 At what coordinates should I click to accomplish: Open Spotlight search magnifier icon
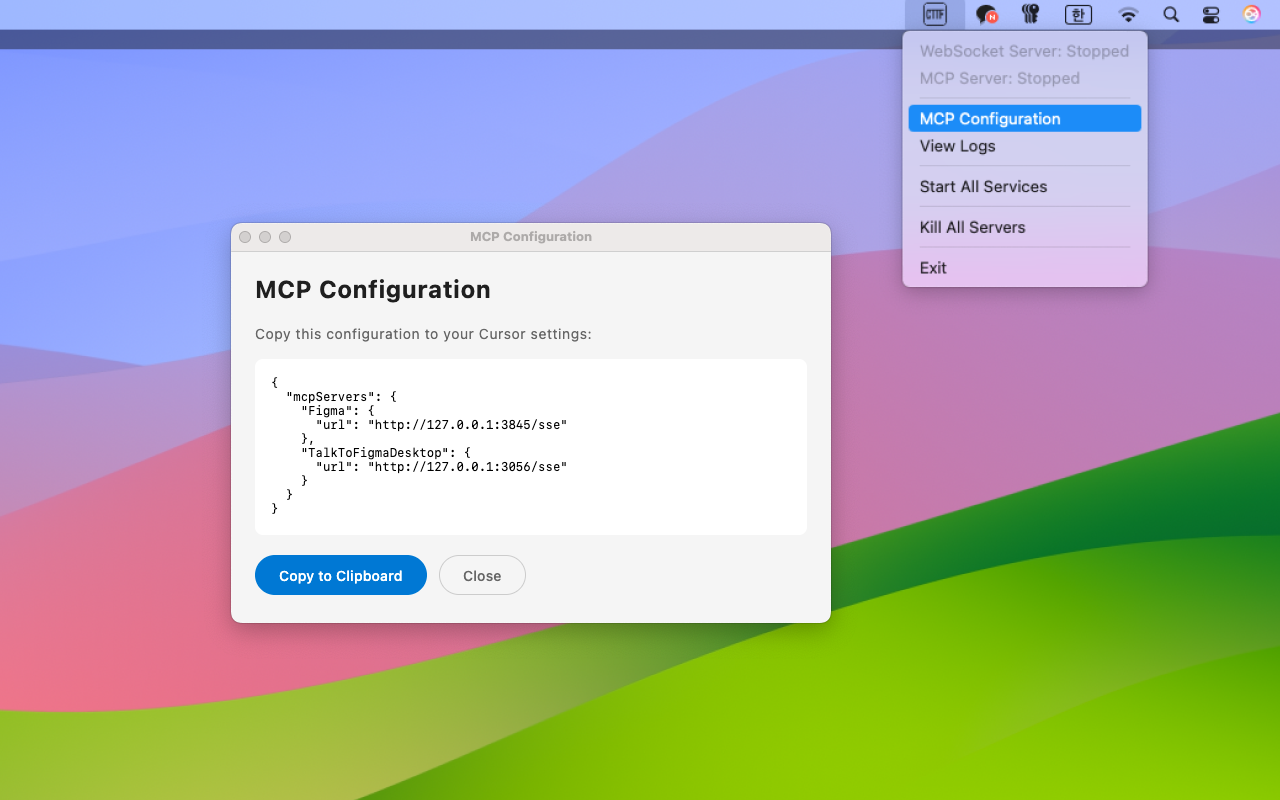1171,14
